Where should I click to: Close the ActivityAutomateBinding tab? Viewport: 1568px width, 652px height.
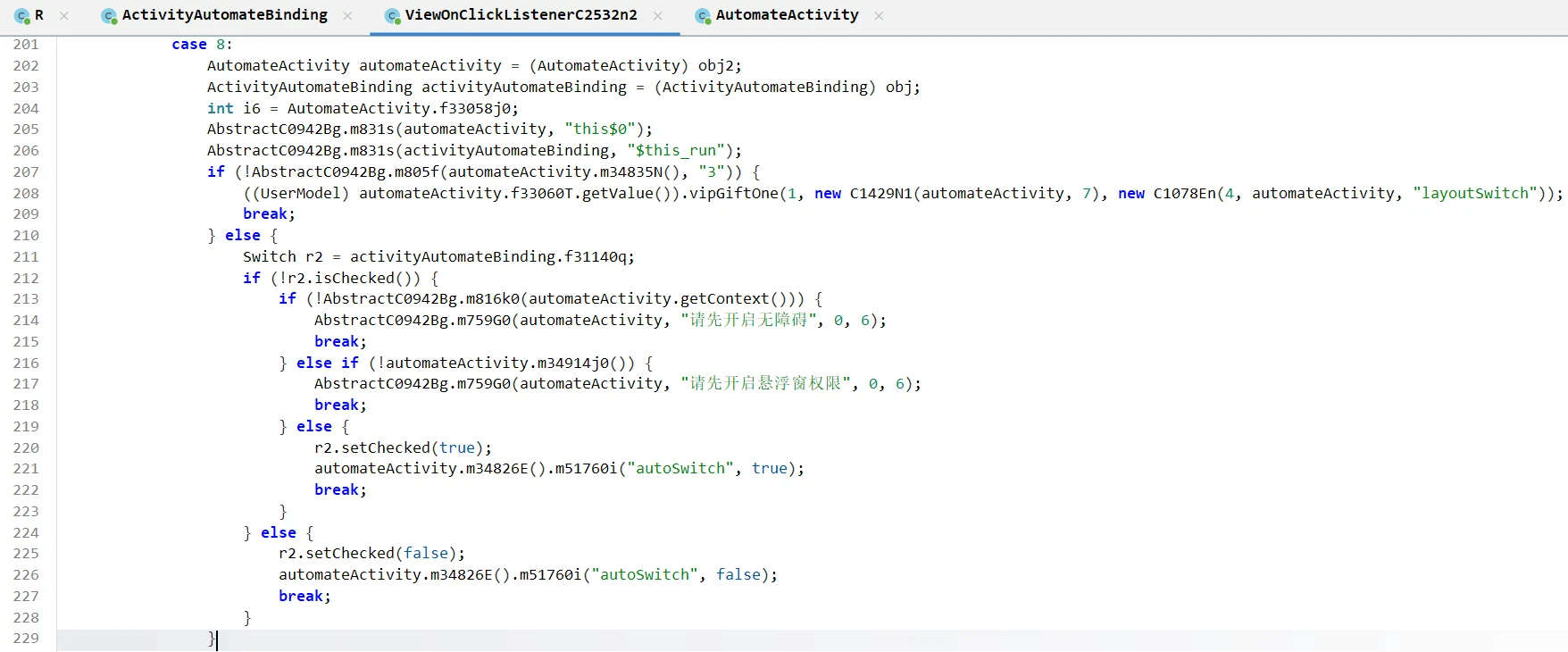pyautogui.click(x=347, y=16)
